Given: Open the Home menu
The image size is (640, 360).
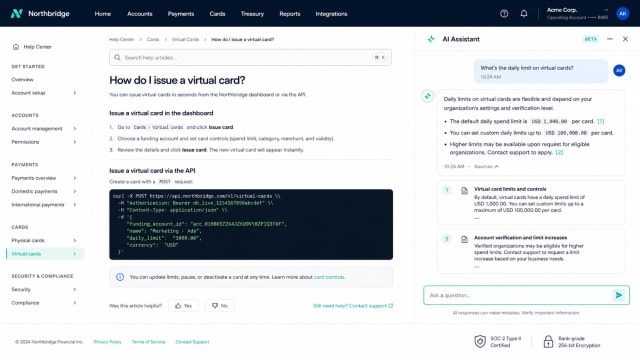Looking at the screenshot, I should coord(103,14).
